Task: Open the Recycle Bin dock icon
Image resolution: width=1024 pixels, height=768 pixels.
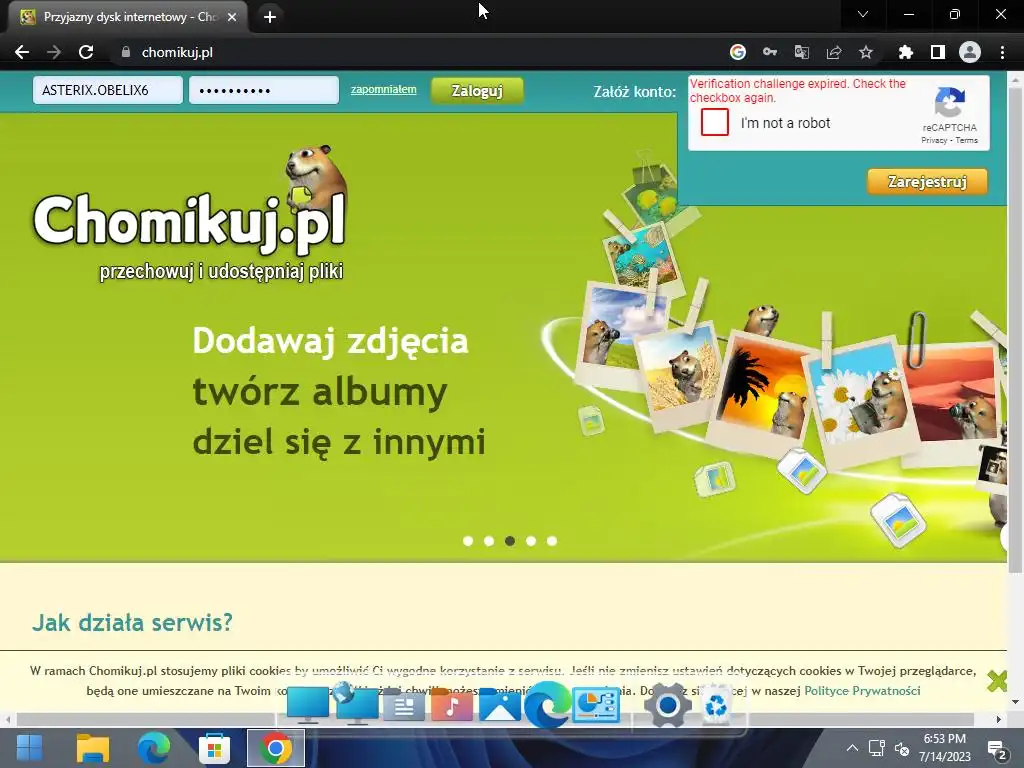Action: click(716, 705)
